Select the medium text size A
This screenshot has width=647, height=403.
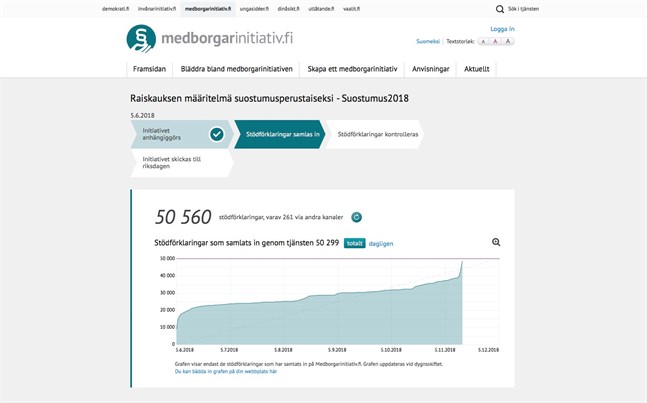(496, 41)
